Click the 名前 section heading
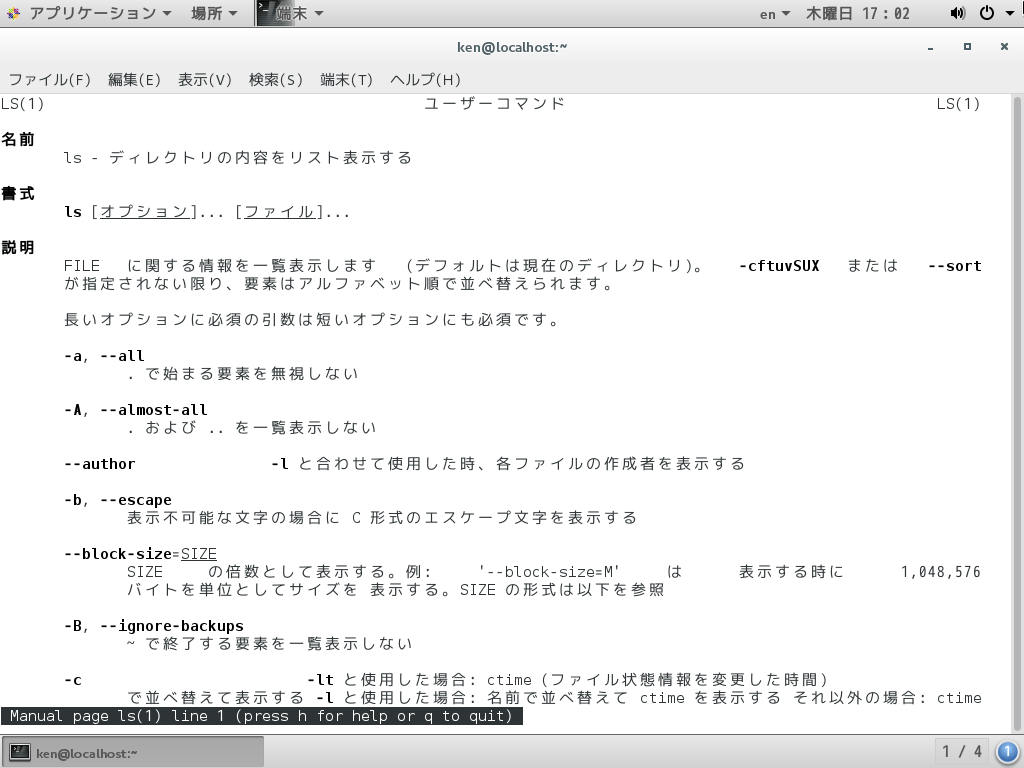The image size is (1024, 768). tap(18, 139)
